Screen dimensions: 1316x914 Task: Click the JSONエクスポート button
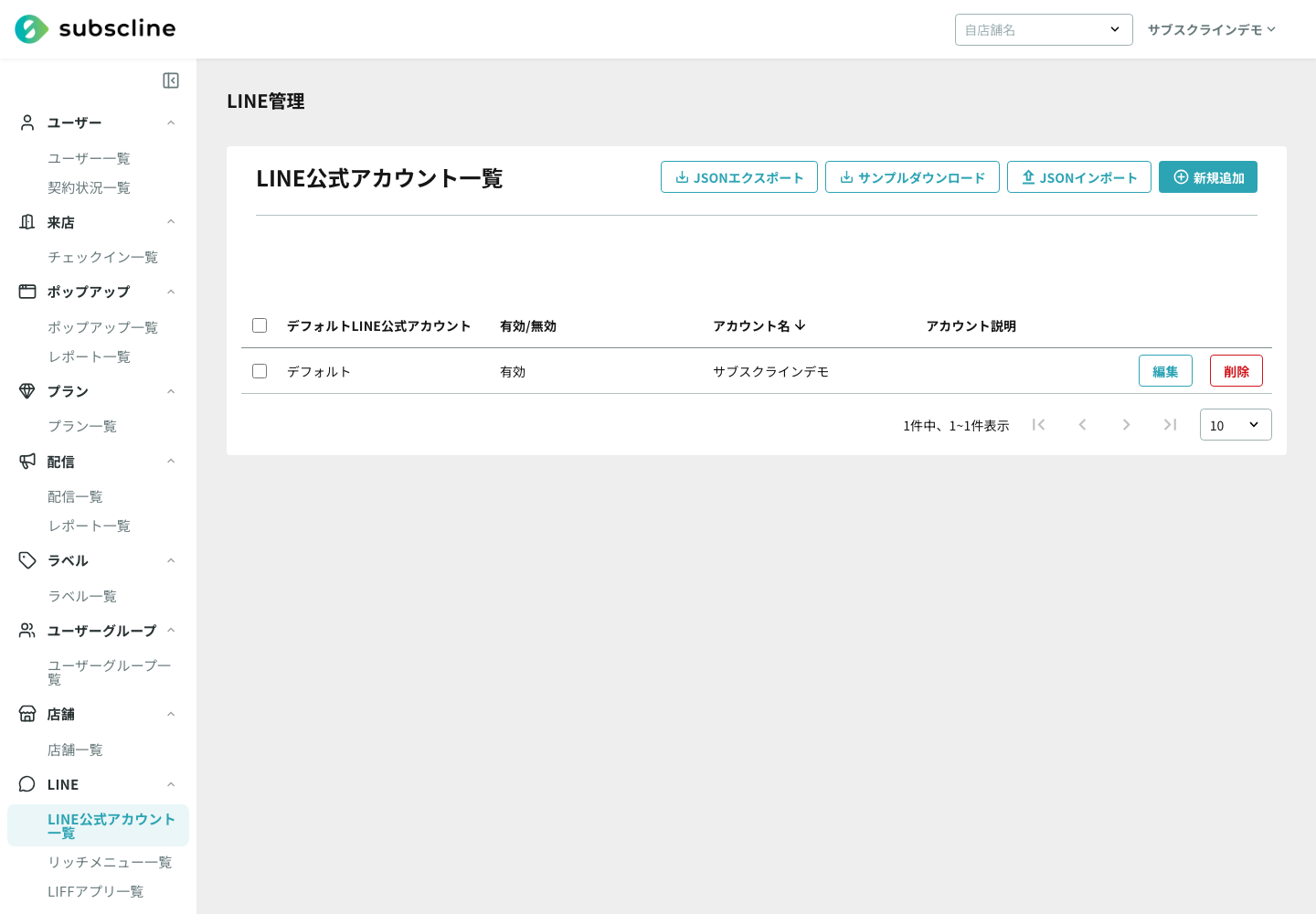tap(739, 177)
